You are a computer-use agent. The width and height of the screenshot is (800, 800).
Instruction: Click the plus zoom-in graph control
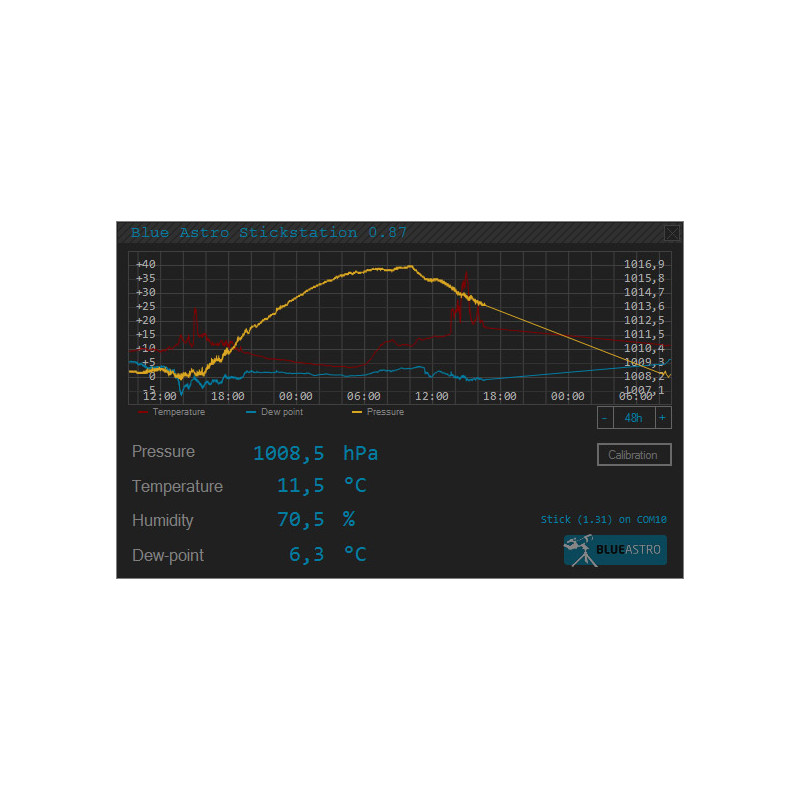pos(663,417)
